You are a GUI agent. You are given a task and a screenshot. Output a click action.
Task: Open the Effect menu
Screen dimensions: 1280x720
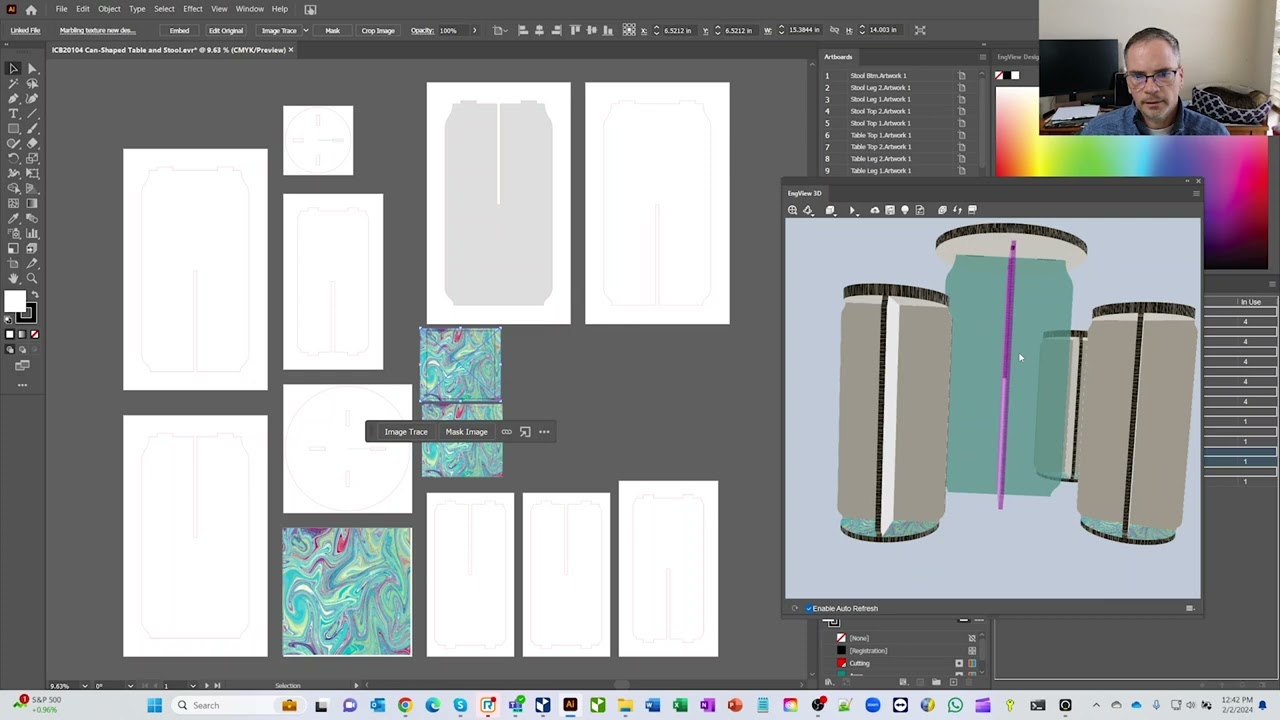[x=193, y=9]
